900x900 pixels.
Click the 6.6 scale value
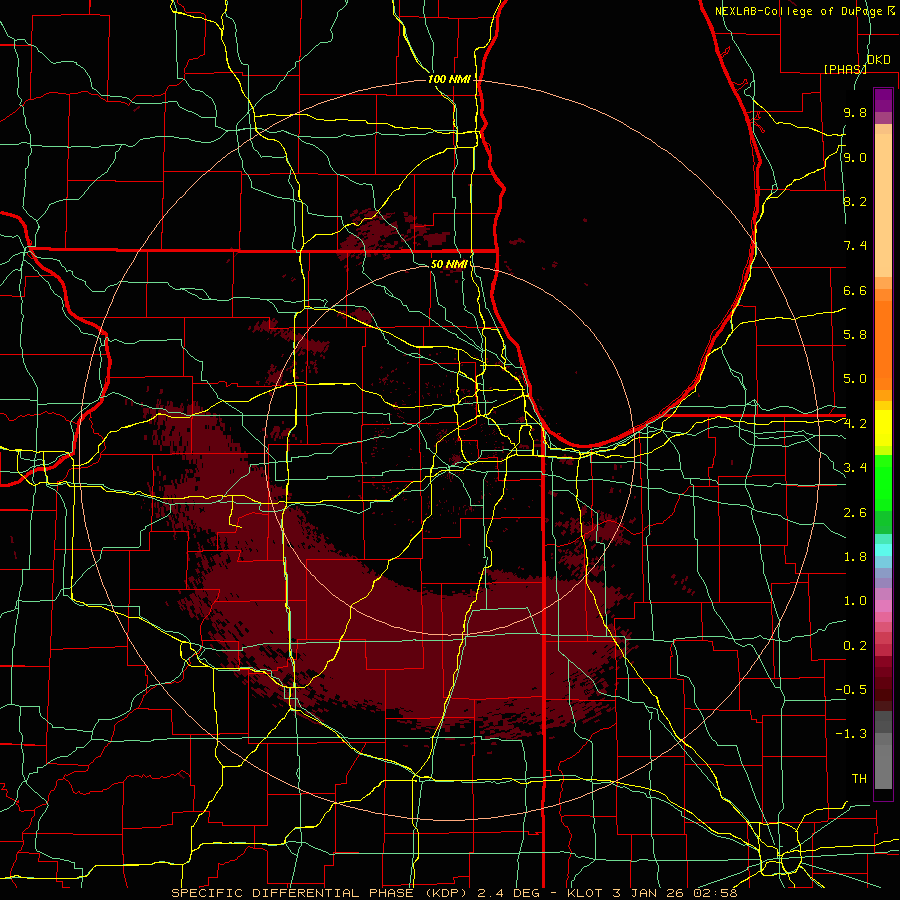pos(855,291)
